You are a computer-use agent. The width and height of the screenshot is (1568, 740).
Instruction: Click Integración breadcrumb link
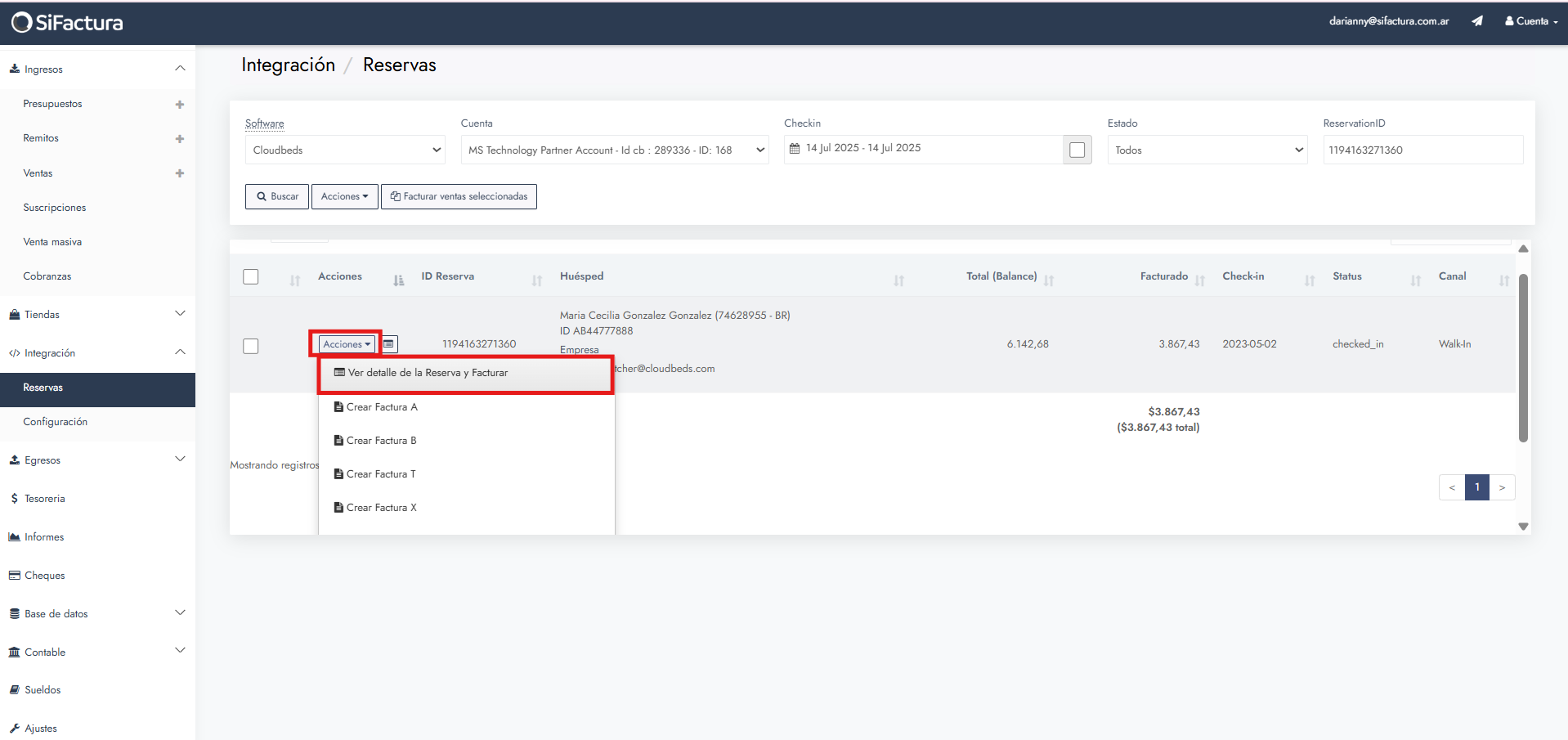(x=288, y=65)
